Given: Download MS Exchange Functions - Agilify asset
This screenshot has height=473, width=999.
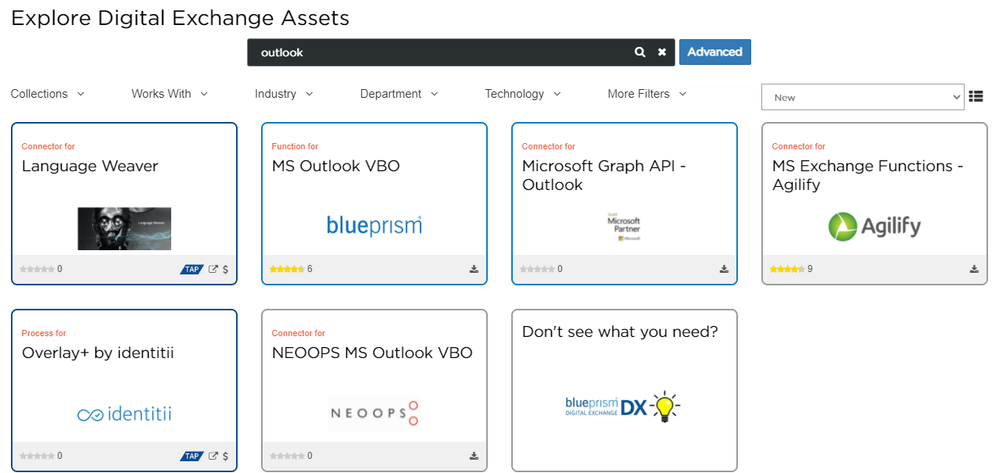Looking at the screenshot, I should pos(974,269).
